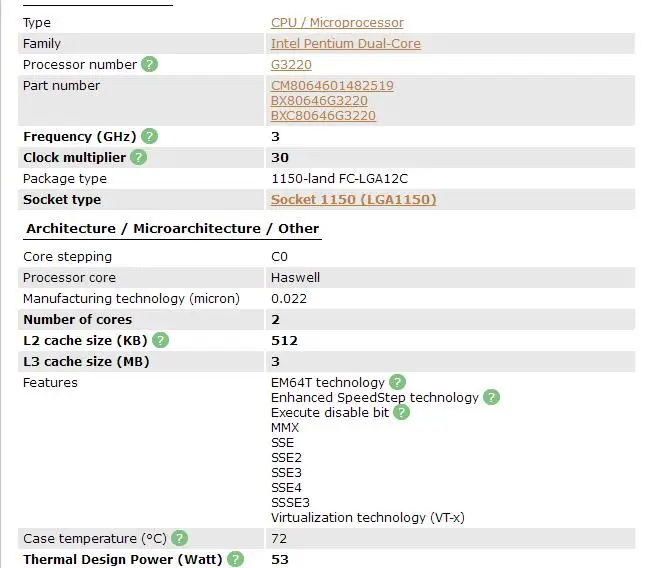Follow Intel Pentium Dual-Core family link
649x568 pixels.
(346, 43)
